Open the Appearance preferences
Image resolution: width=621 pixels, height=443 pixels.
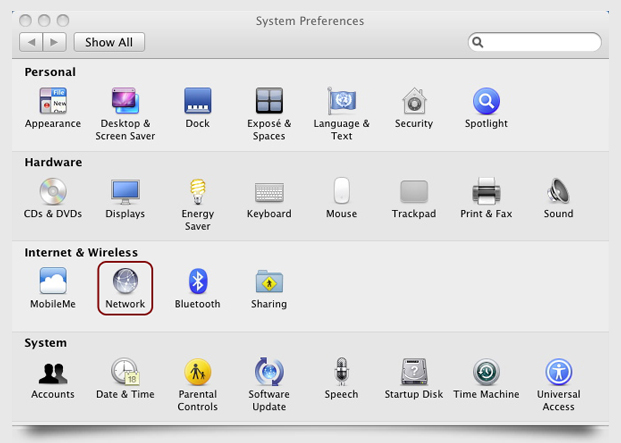[53, 108]
